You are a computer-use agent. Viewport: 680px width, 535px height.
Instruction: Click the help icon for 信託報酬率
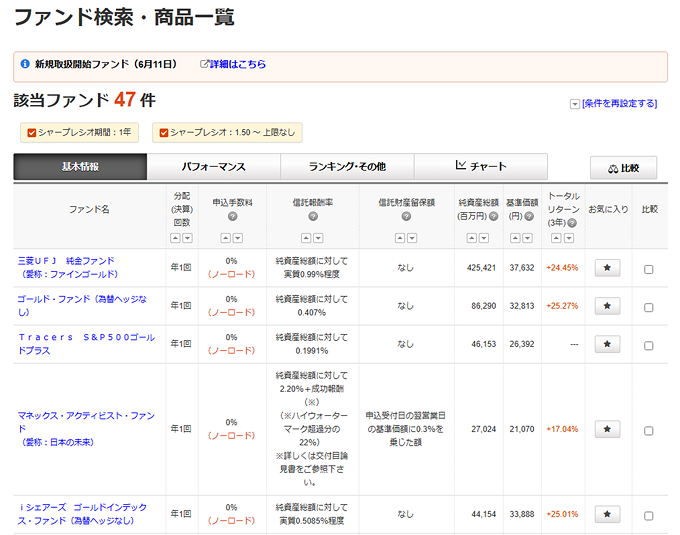pos(313,217)
